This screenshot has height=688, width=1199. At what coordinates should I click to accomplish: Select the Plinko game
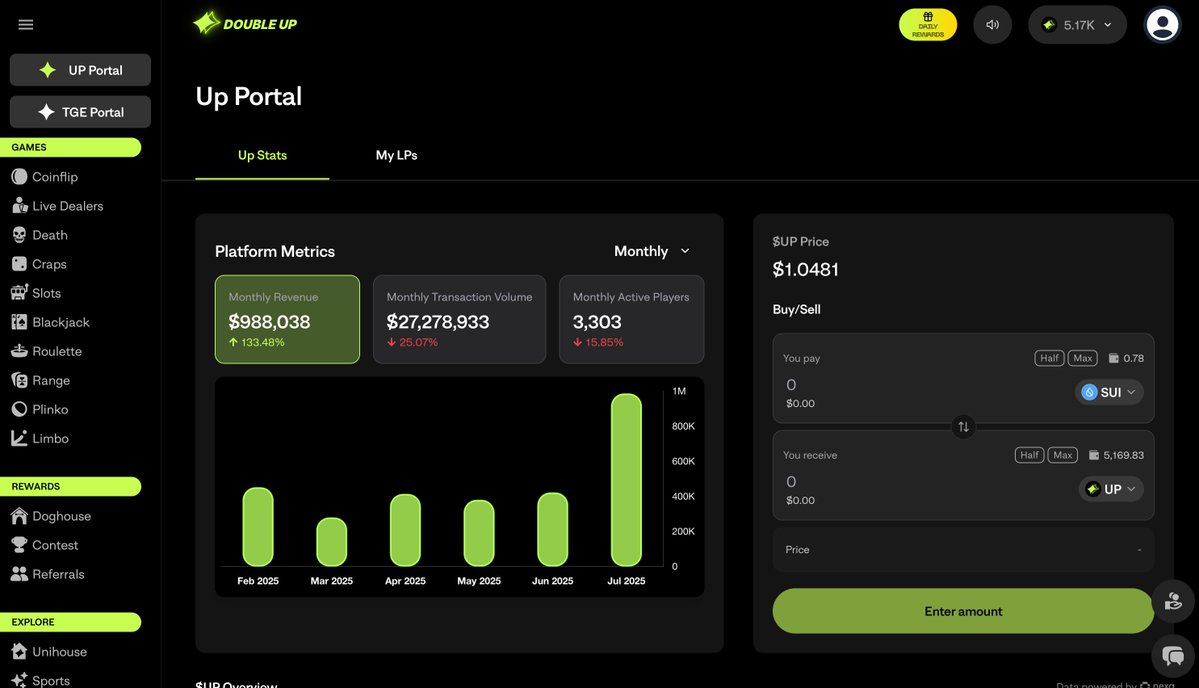click(40, 409)
